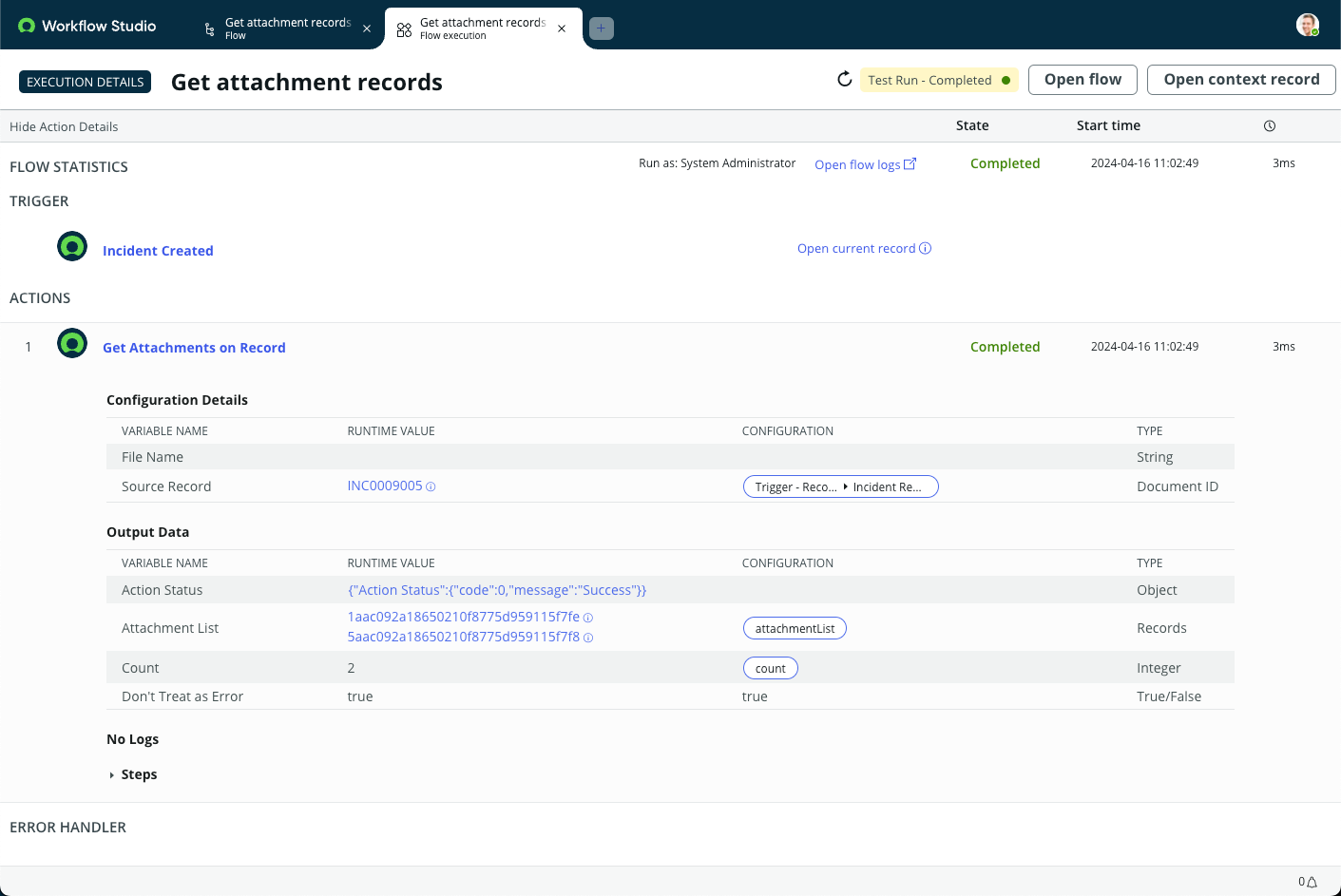Click the Attachment List variable name

click(170, 628)
